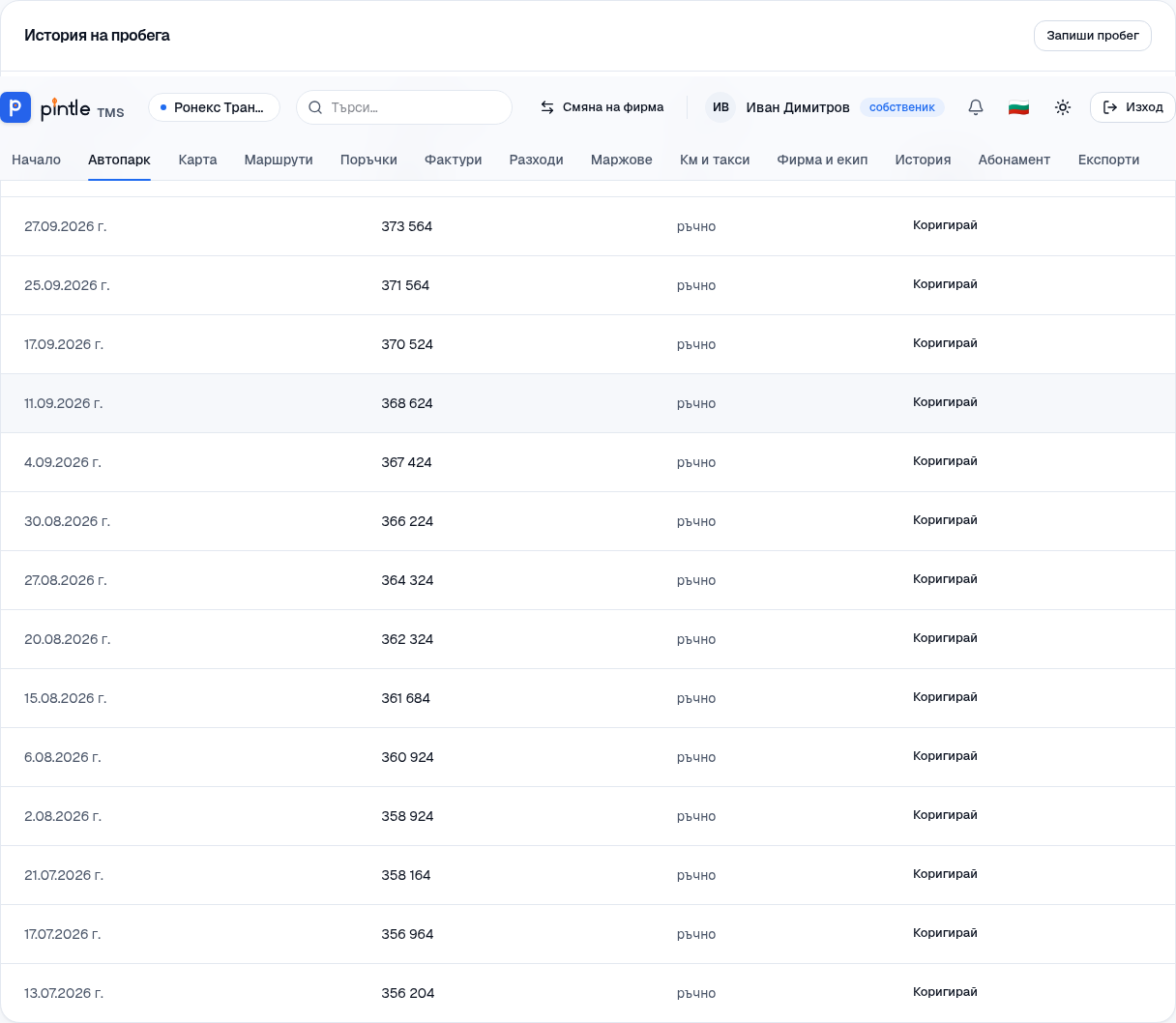Click Запиши пробег button

tap(1093, 36)
